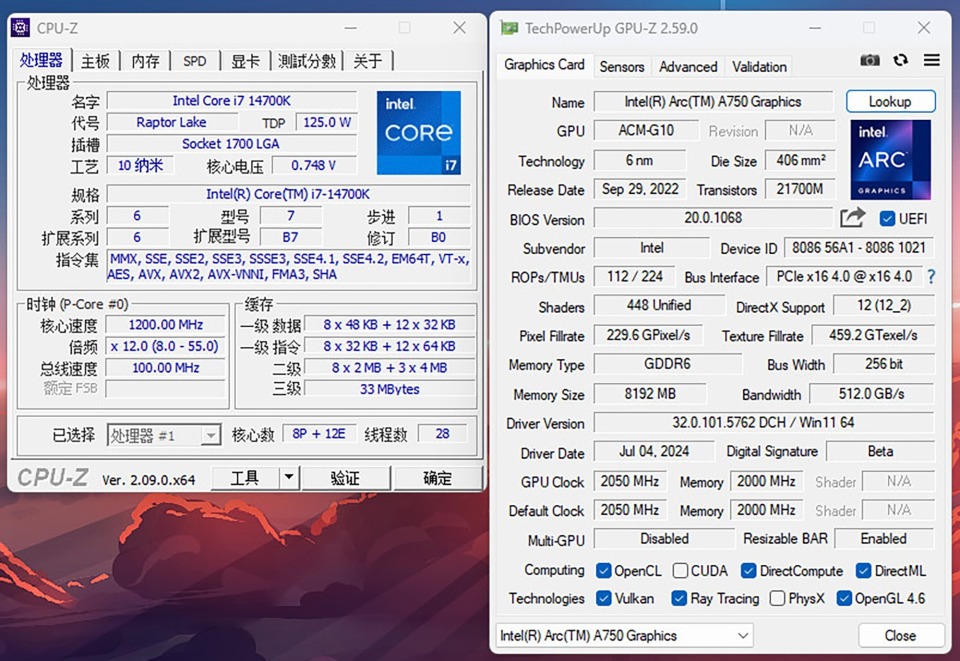The image size is (960, 661).
Task: Open the GPU-Z hamburger menu
Action: (931, 60)
